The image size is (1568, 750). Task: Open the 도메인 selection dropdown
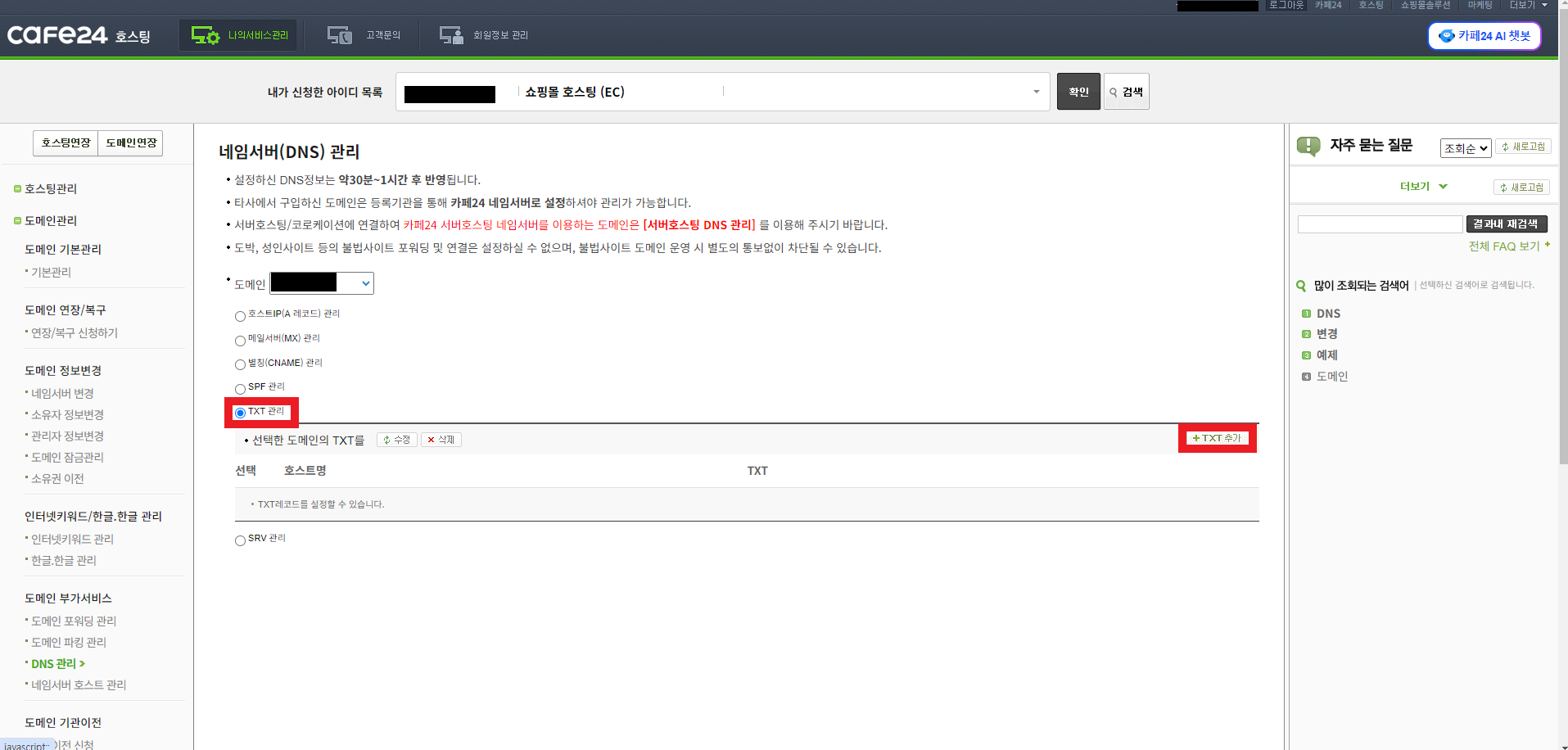[322, 283]
